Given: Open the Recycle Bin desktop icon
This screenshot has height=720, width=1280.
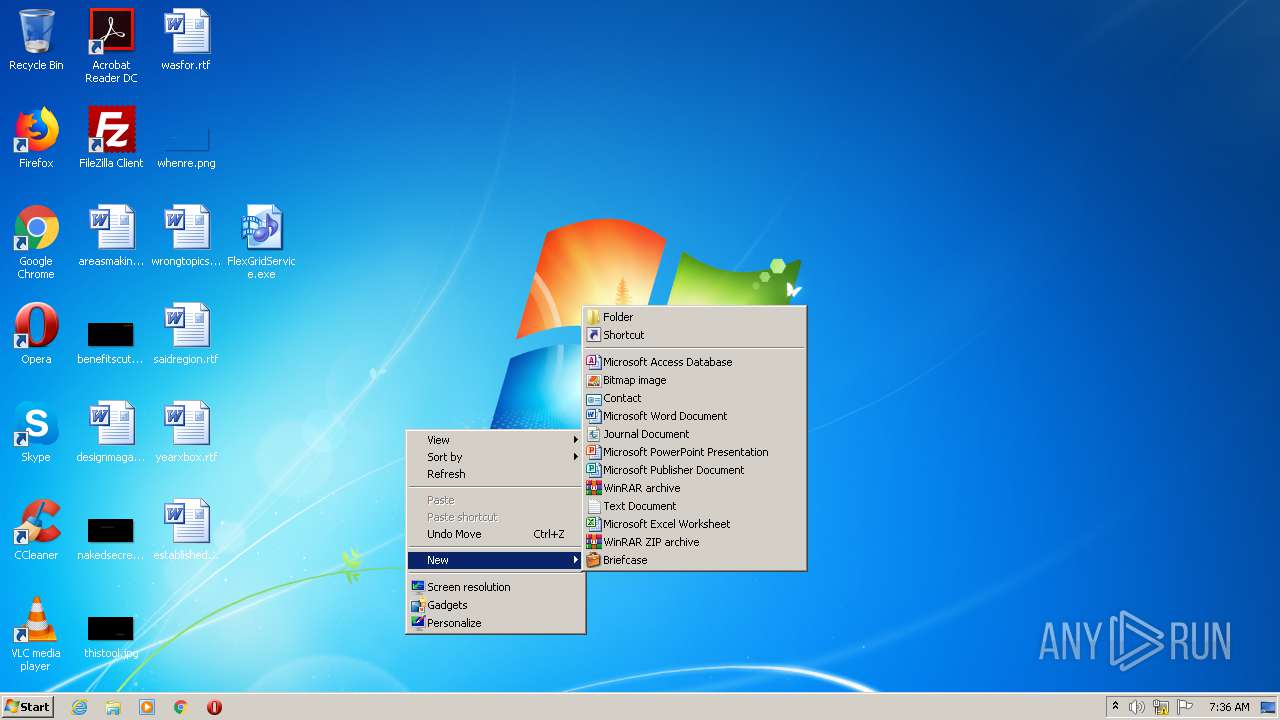Looking at the screenshot, I should coord(36,40).
